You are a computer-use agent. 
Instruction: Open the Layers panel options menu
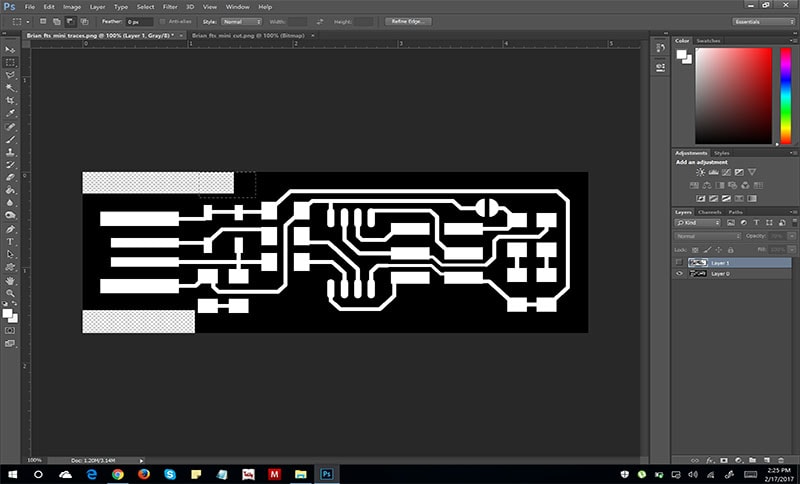[793, 212]
